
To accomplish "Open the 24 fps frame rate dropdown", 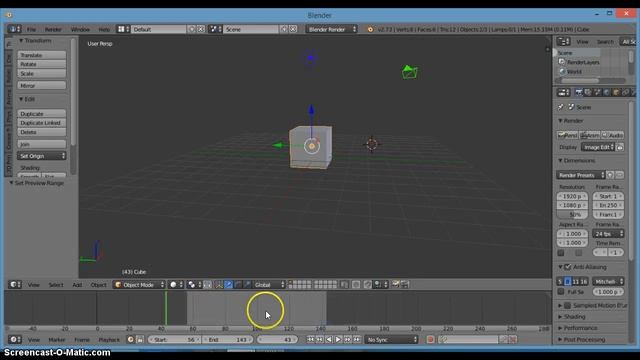I will pyautogui.click(x=608, y=234).
